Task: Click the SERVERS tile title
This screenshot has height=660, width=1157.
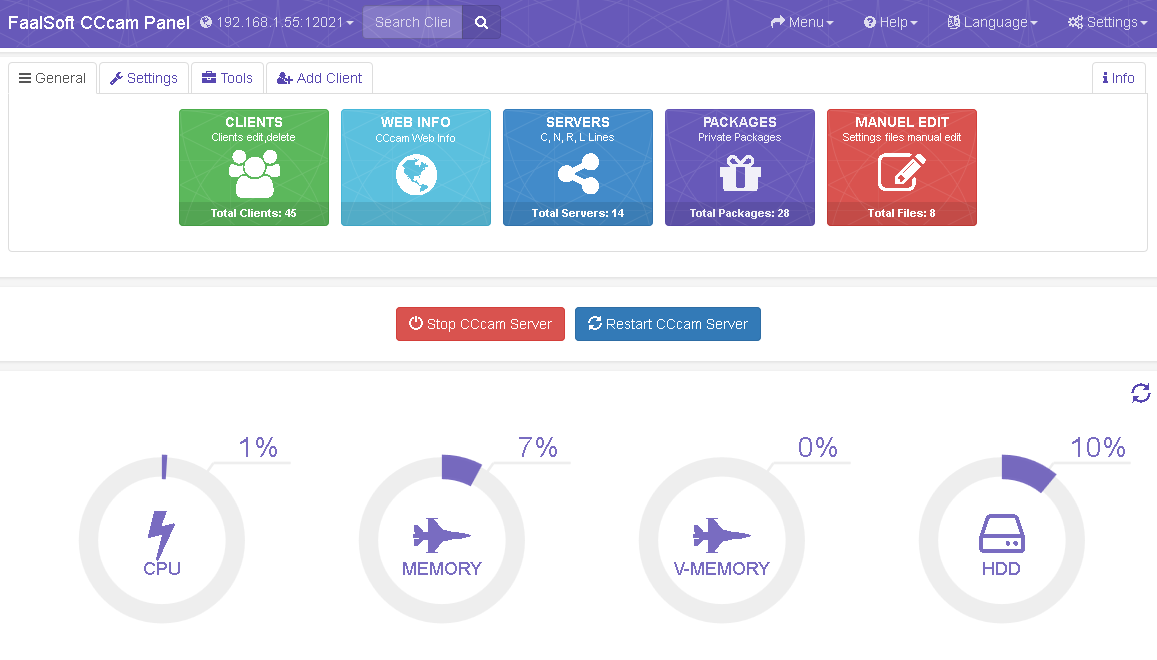Action: coord(578,123)
